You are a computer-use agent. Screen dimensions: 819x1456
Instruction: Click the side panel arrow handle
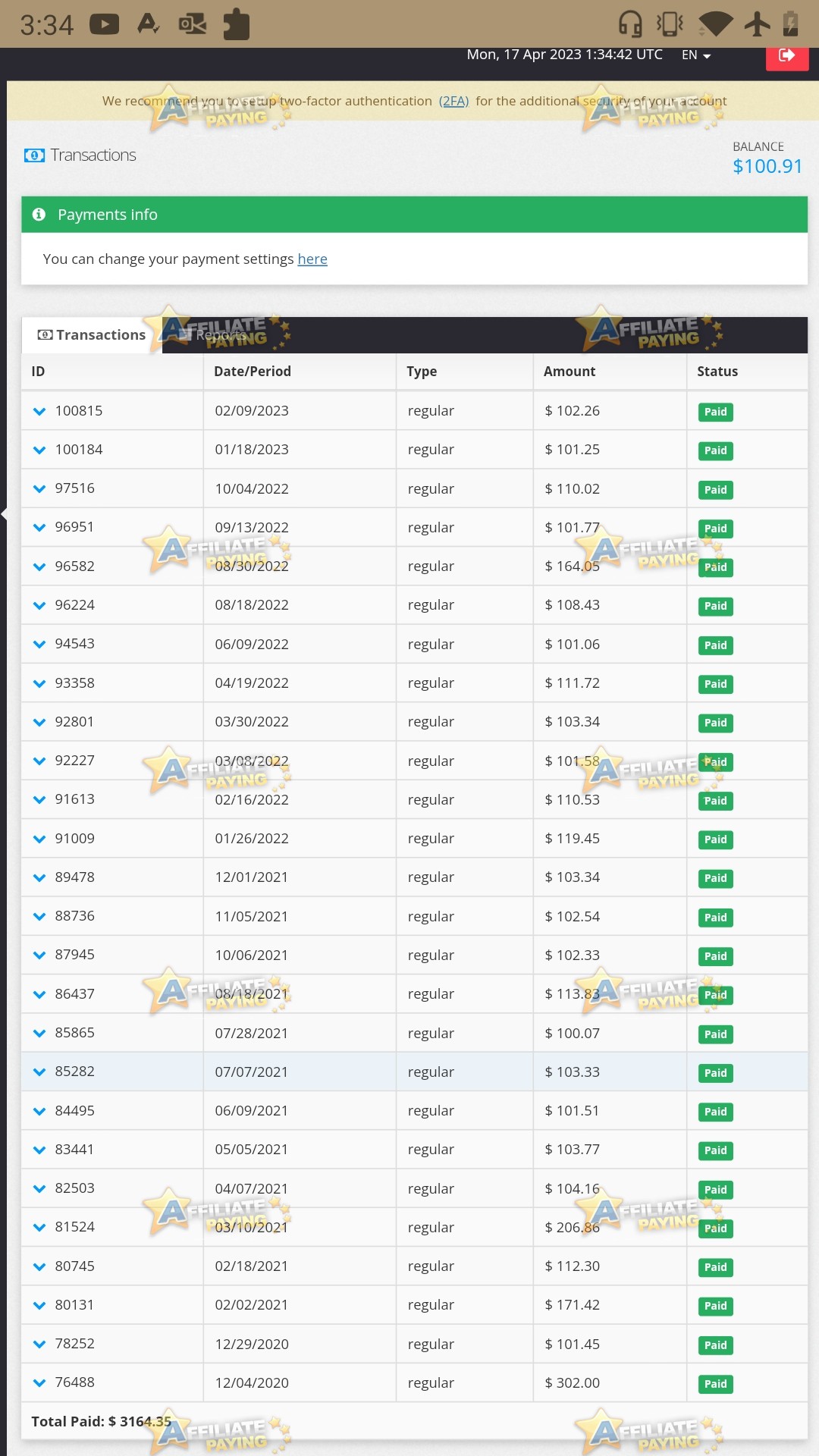pyautogui.click(x=4, y=514)
